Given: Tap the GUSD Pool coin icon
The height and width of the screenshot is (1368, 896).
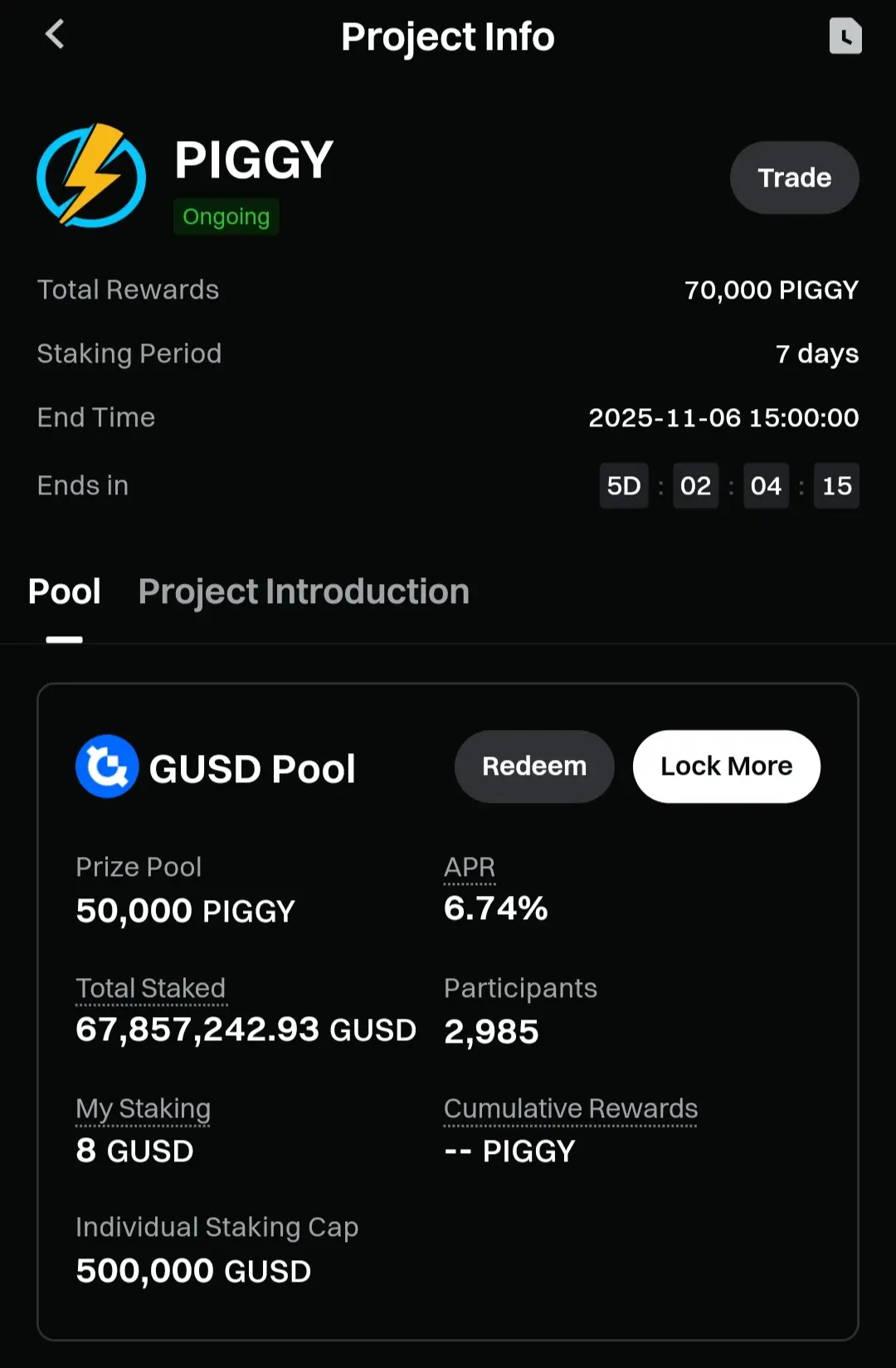Looking at the screenshot, I should coord(107,767).
